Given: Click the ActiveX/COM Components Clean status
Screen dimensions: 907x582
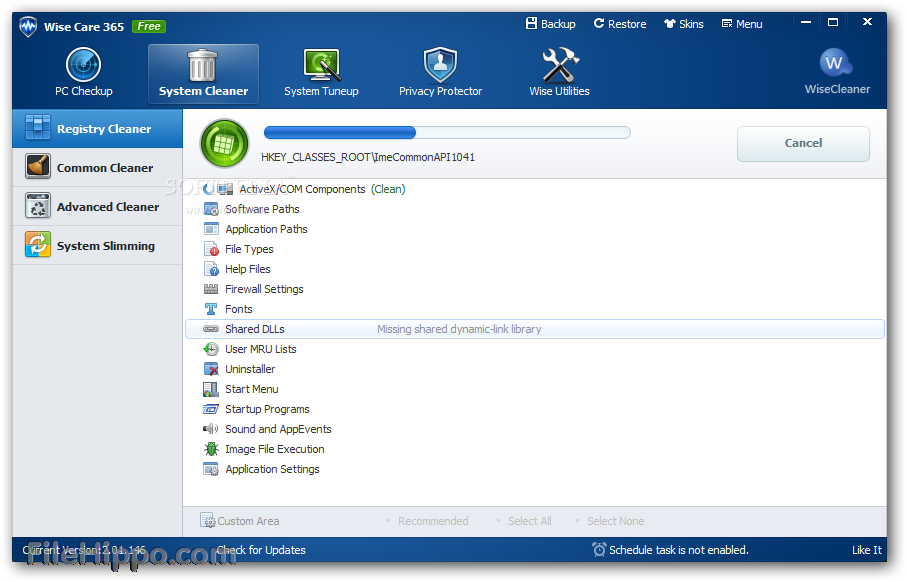Looking at the screenshot, I should (x=388, y=189).
